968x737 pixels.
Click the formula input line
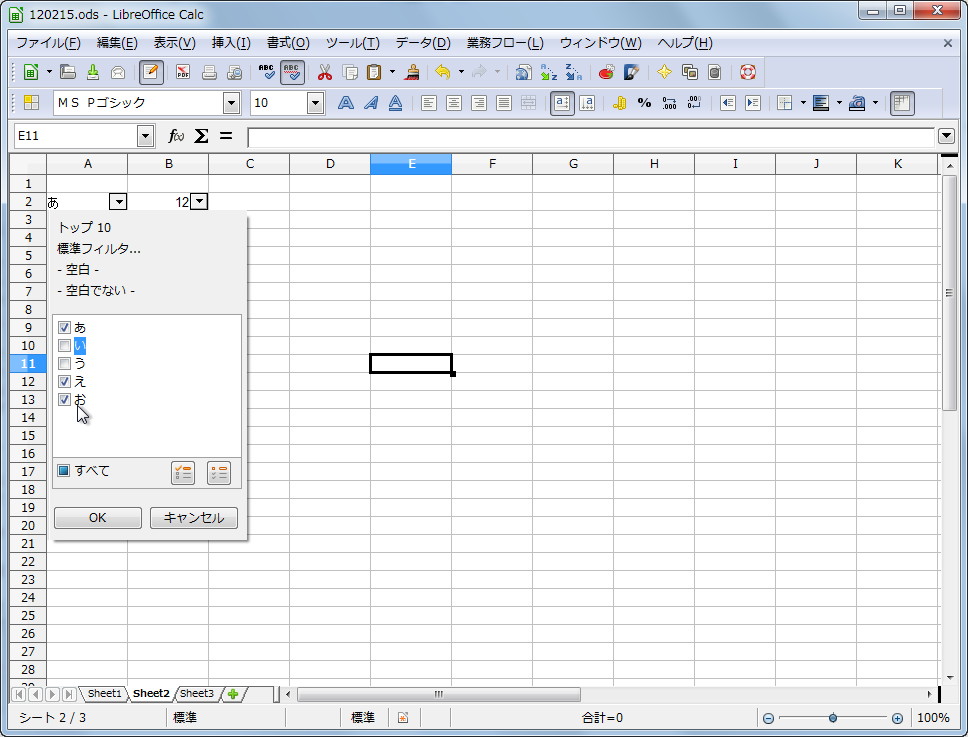coord(591,137)
